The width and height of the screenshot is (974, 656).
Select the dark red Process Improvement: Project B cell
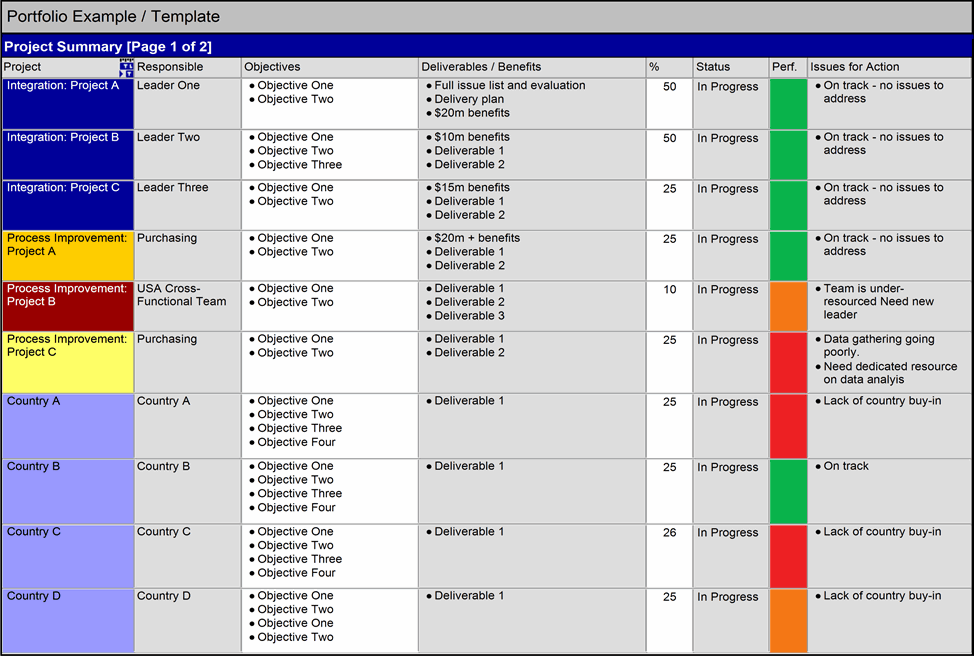(x=68, y=306)
